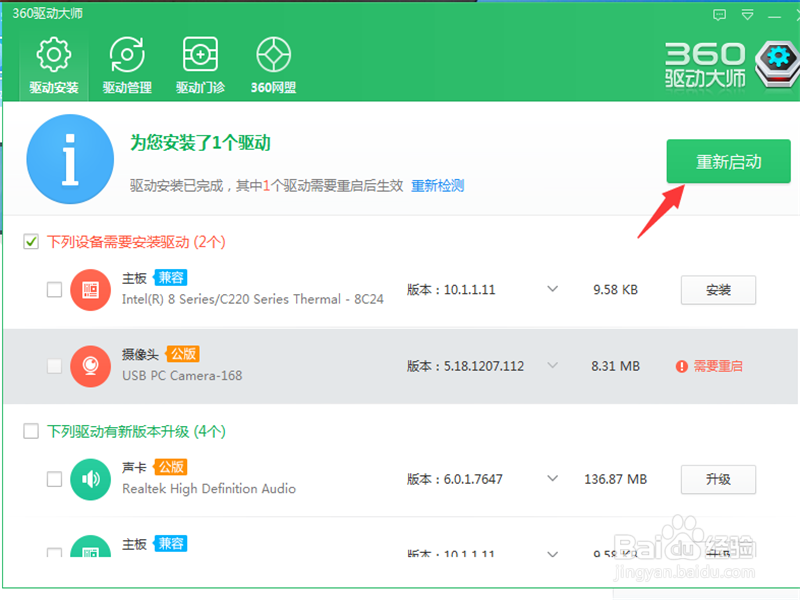Check the Intel 8 Series Thermal driver checkbox
The height and width of the screenshot is (600, 800).
click(x=54, y=290)
